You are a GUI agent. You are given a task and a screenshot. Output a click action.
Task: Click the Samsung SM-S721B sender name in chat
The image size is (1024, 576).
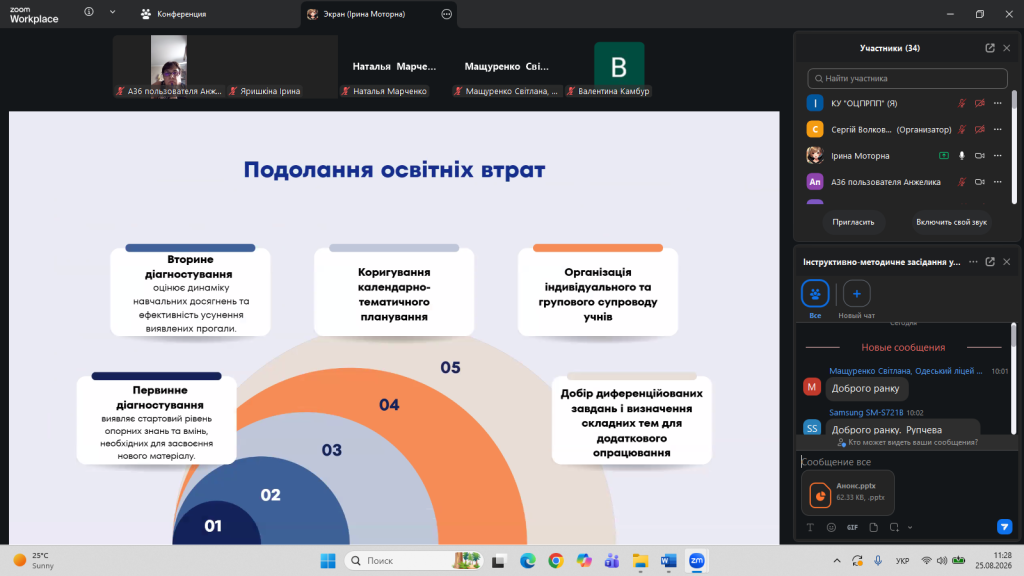coord(866,413)
